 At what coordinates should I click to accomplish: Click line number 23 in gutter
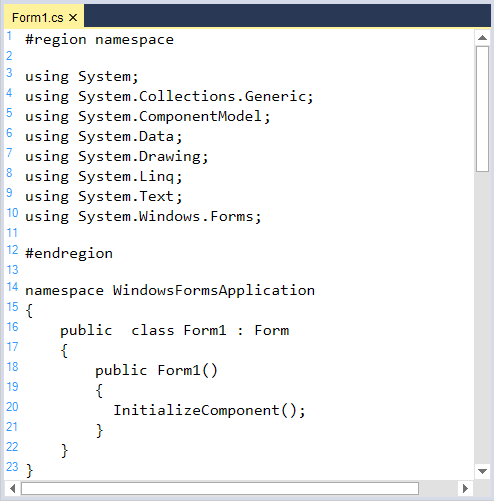click(x=12, y=467)
